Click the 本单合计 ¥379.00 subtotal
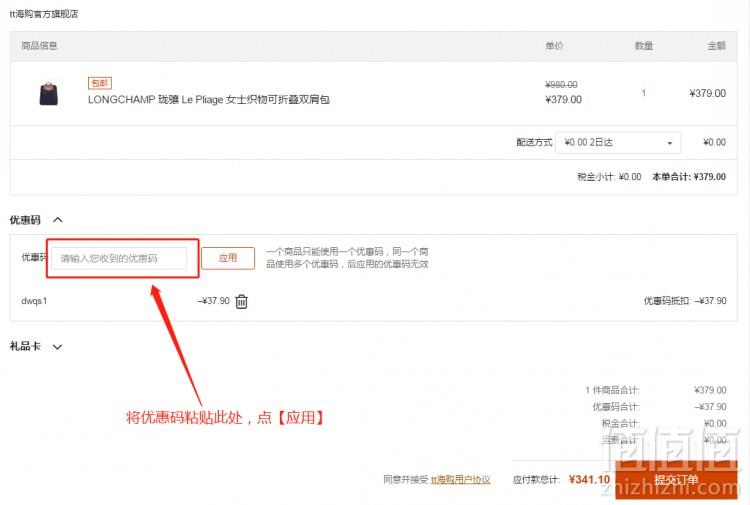This screenshot has height=505, width=750. 689,177
